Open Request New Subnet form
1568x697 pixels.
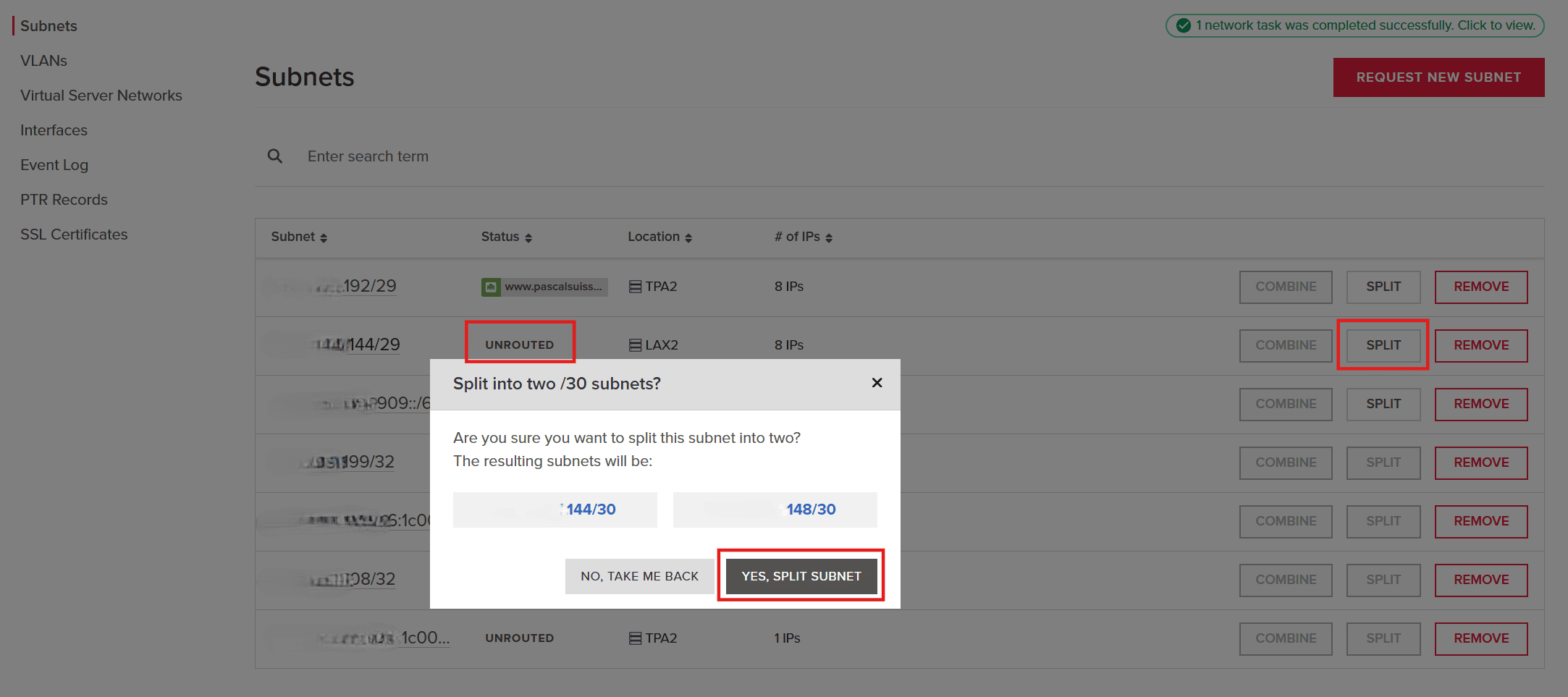1438,77
